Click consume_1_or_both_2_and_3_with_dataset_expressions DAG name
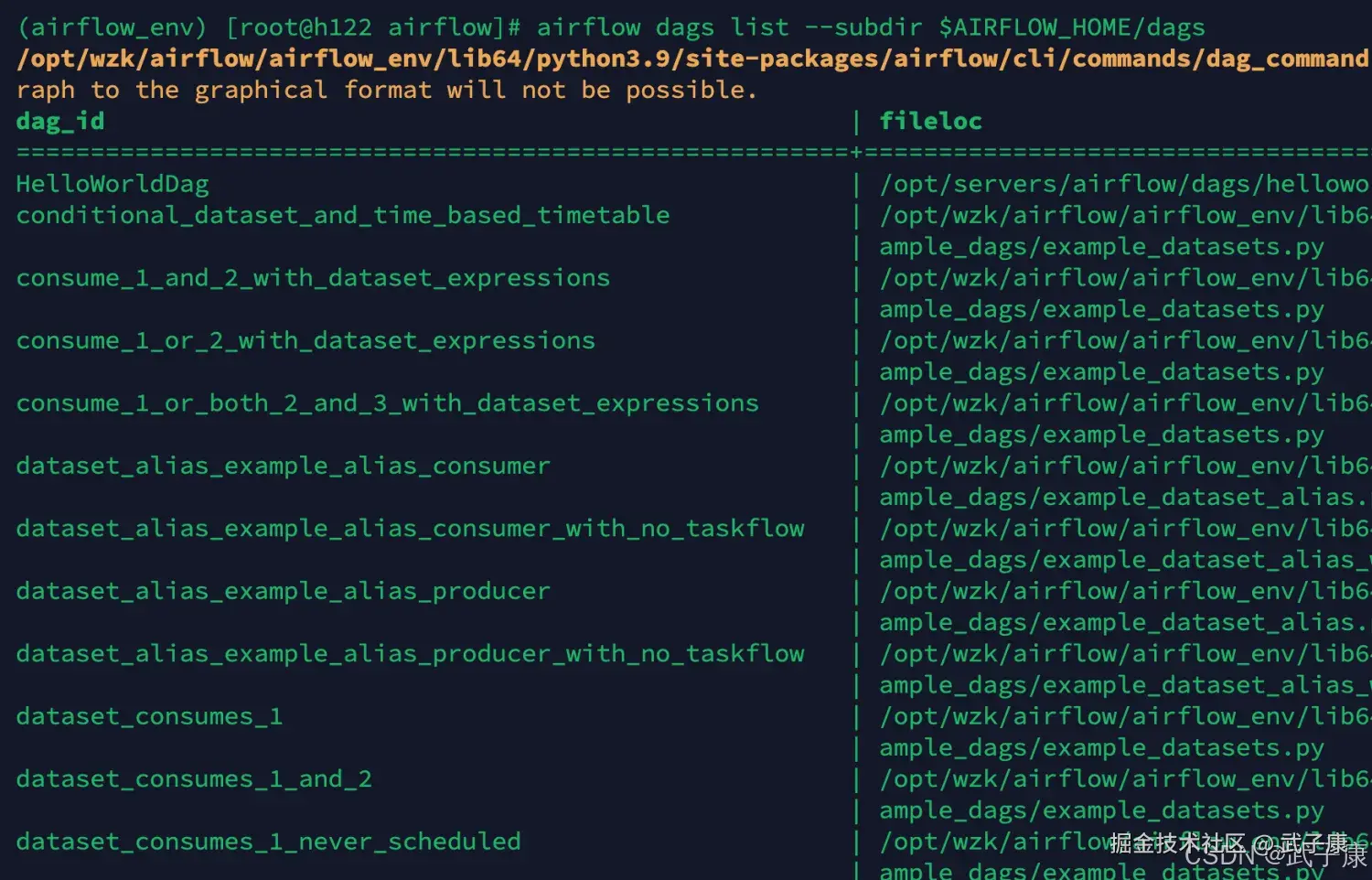 point(387,403)
